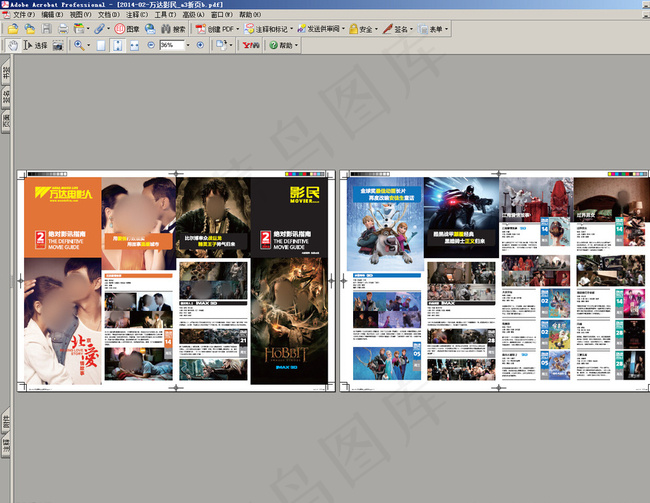Expand the 注释和标记 dropdown arrow
This screenshot has height=503, width=650.
point(291,29)
